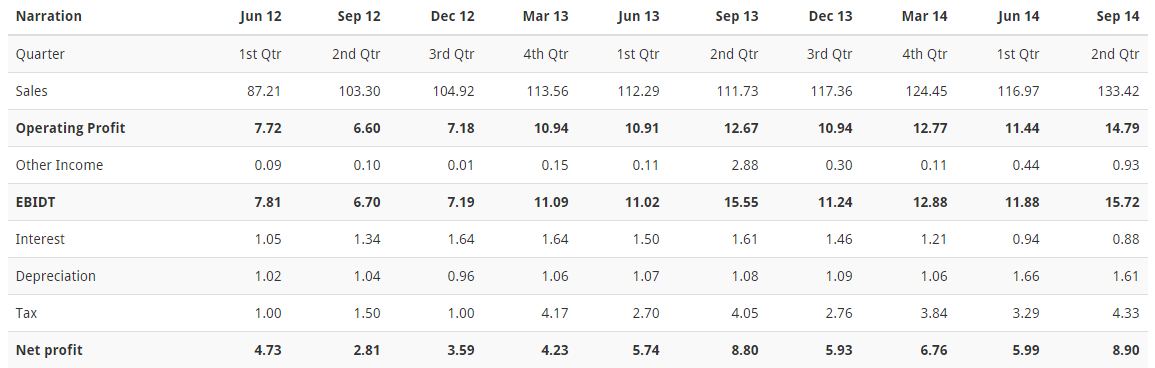The height and width of the screenshot is (368, 1155).
Task: Select the Operating Profit row label
Action: click(x=71, y=128)
